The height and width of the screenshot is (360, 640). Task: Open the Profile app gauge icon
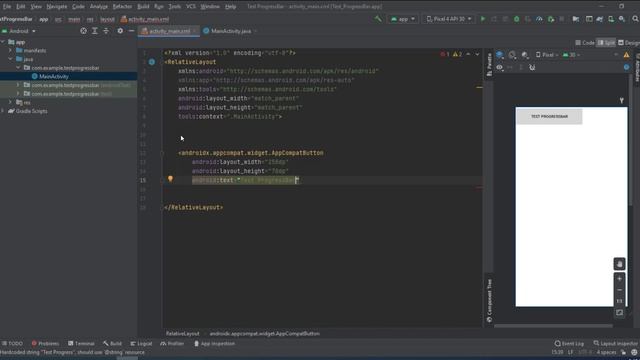pyautogui.click(x=539, y=19)
